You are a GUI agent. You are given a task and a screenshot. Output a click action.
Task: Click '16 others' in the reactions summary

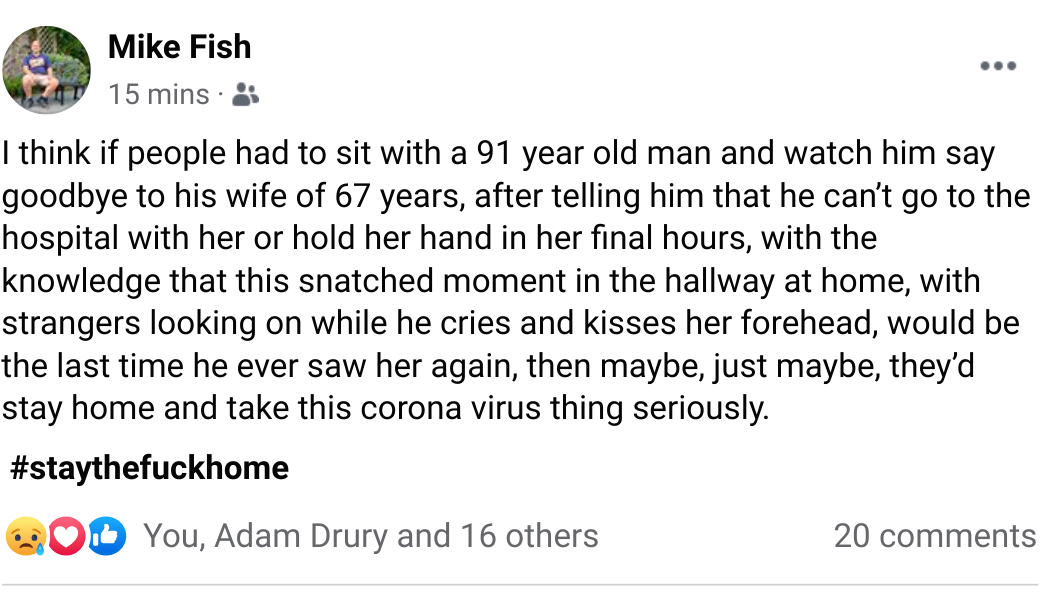point(530,536)
